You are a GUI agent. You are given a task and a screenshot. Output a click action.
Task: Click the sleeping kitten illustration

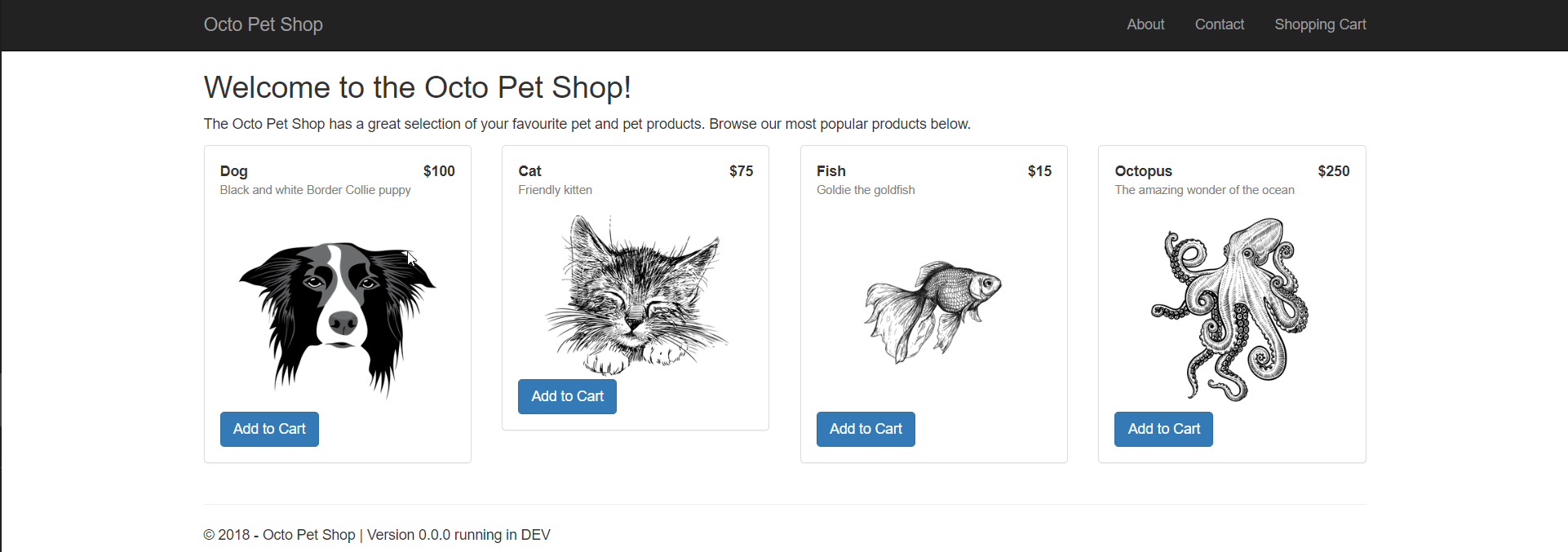(x=635, y=294)
